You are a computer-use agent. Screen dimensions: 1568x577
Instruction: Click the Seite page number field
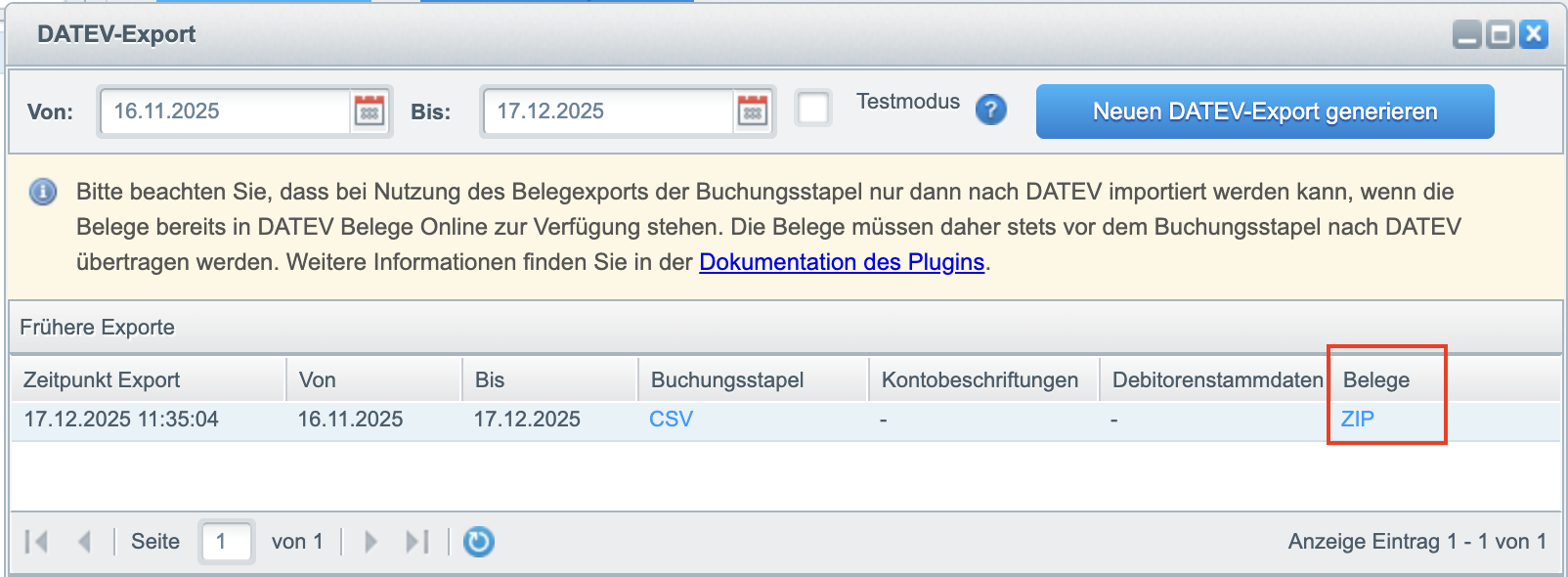pyautogui.click(x=227, y=541)
